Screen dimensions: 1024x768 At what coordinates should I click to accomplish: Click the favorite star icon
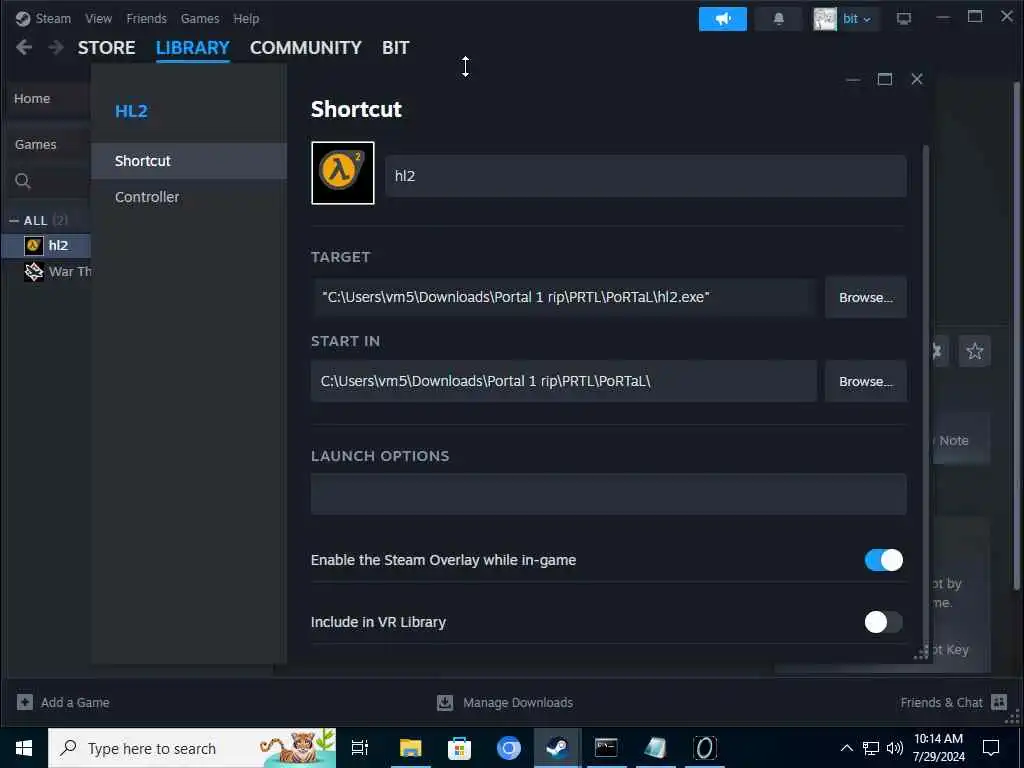[974, 351]
